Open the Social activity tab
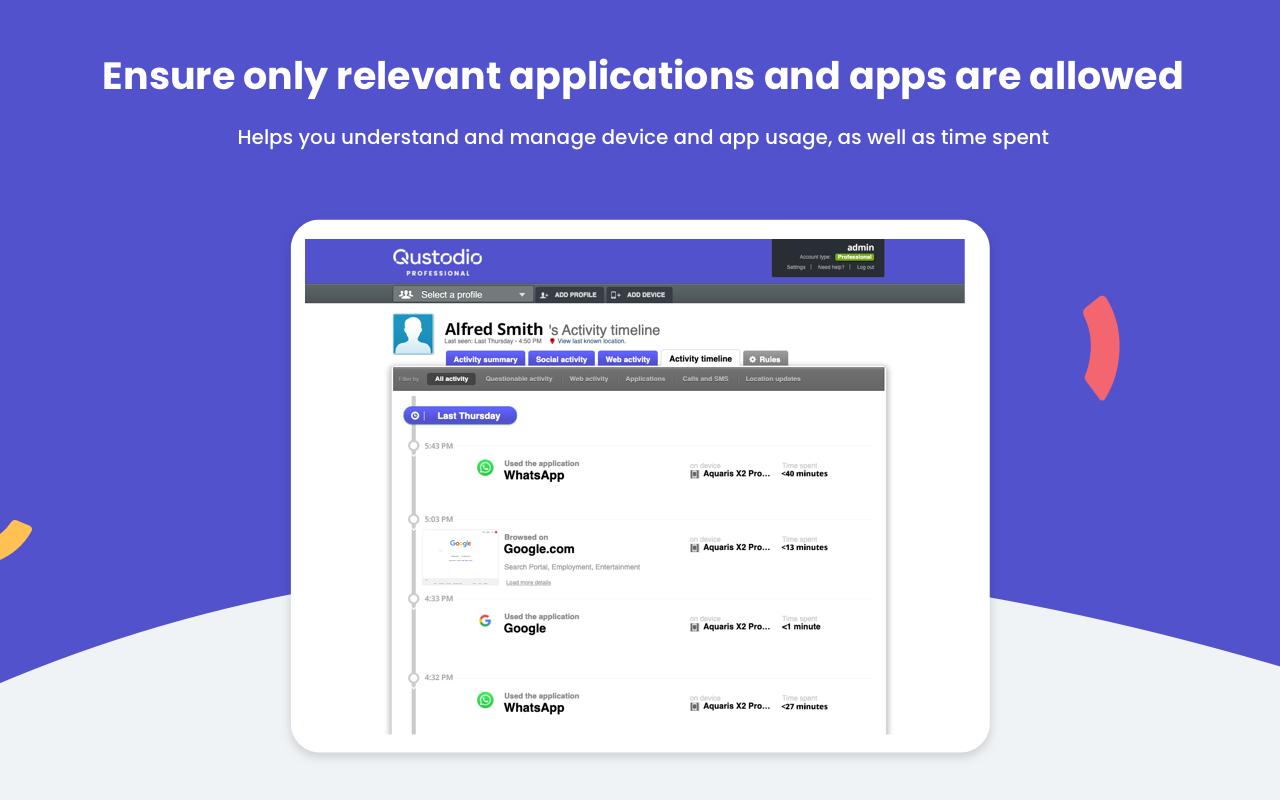 (561, 359)
